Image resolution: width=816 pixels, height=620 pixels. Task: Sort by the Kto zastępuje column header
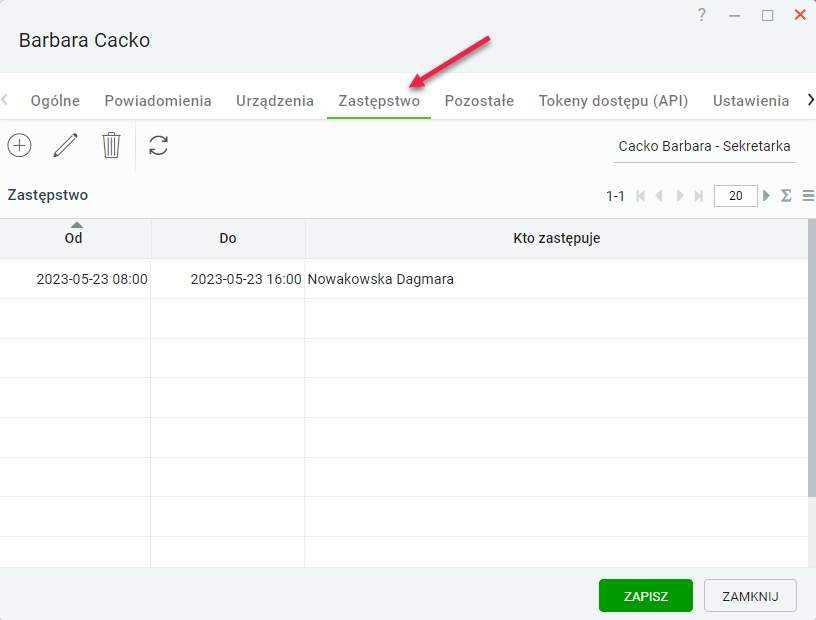click(x=556, y=238)
